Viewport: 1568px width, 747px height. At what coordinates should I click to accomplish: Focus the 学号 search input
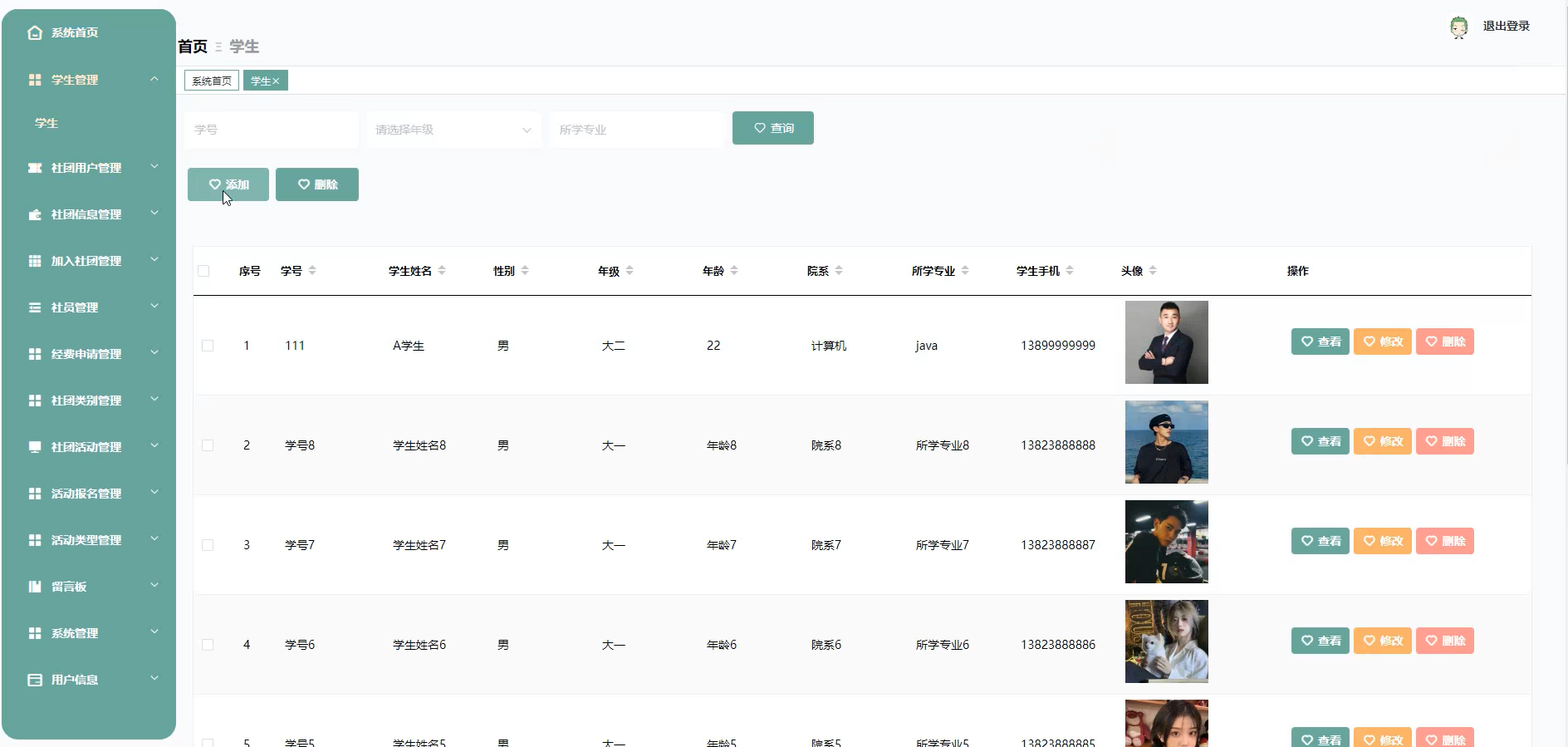point(272,130)
